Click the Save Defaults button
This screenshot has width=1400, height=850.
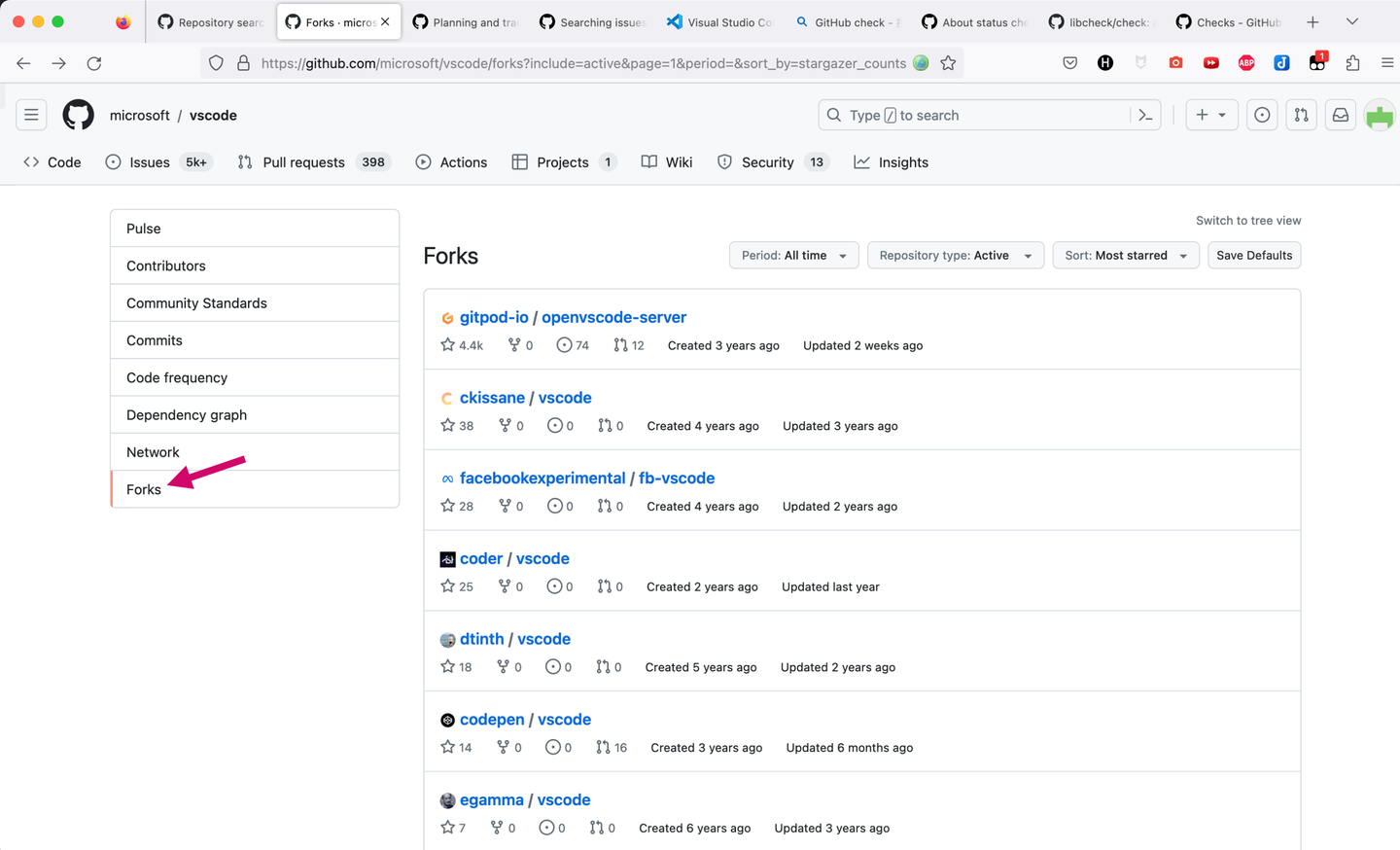pyautogui.click(x=1254, y=256)
